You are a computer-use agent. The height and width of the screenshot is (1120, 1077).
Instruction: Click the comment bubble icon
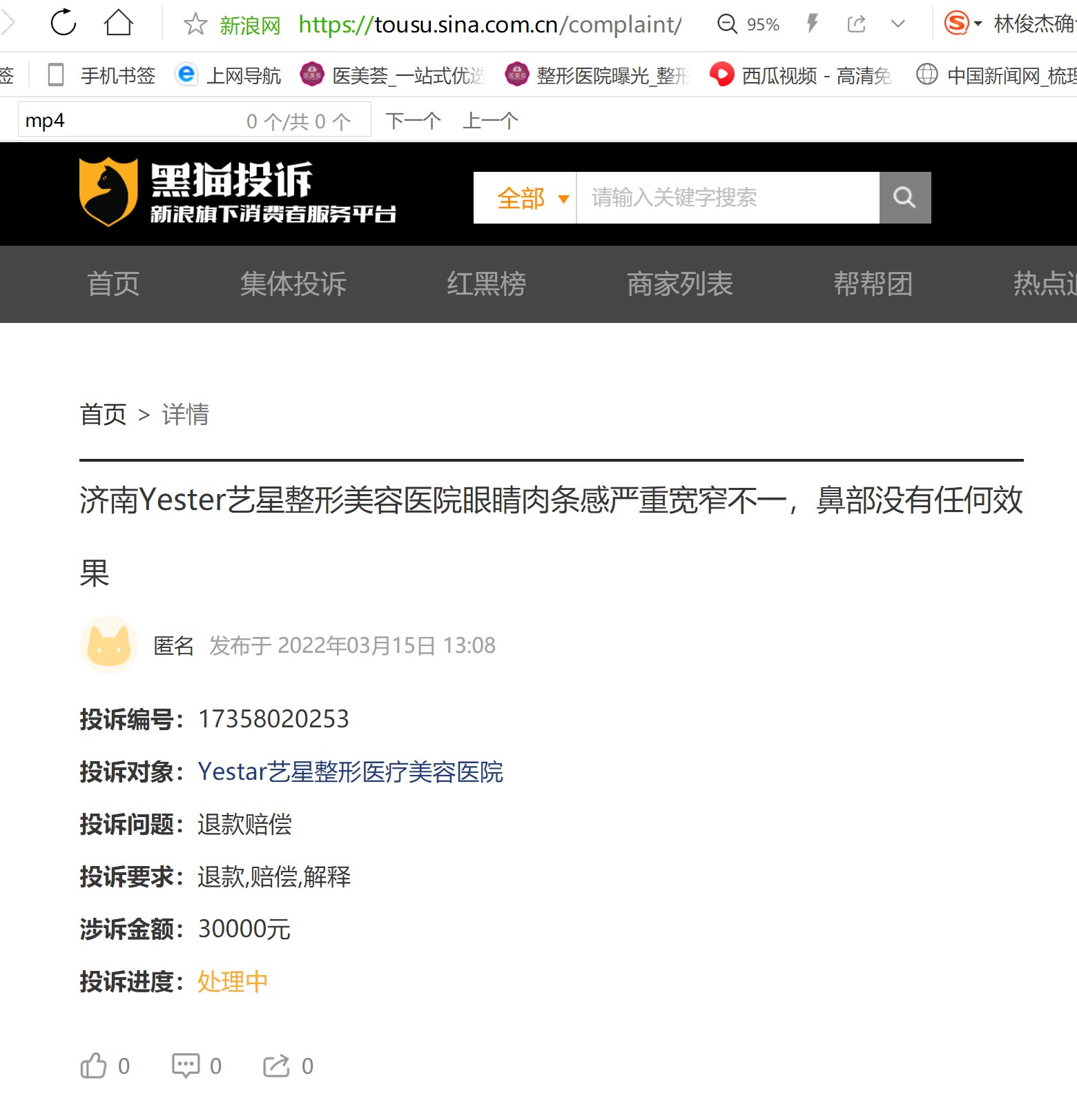pos(186,1065)
